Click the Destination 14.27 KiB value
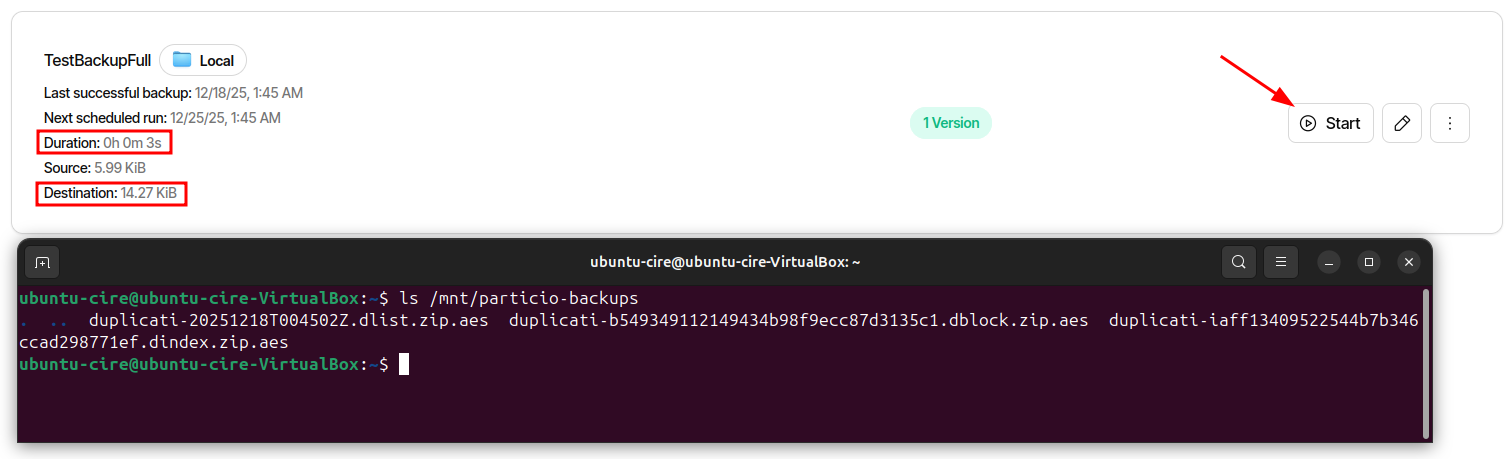 (x=149, y=192)
